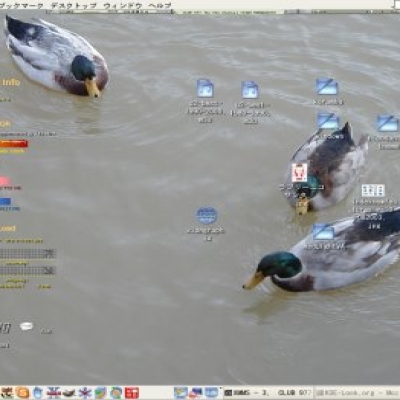Image resolution: width=400 pixels, height=400 pixels.
Task: Click the red-and-blue icon left of the taskbar
Action: coord(196,393)
